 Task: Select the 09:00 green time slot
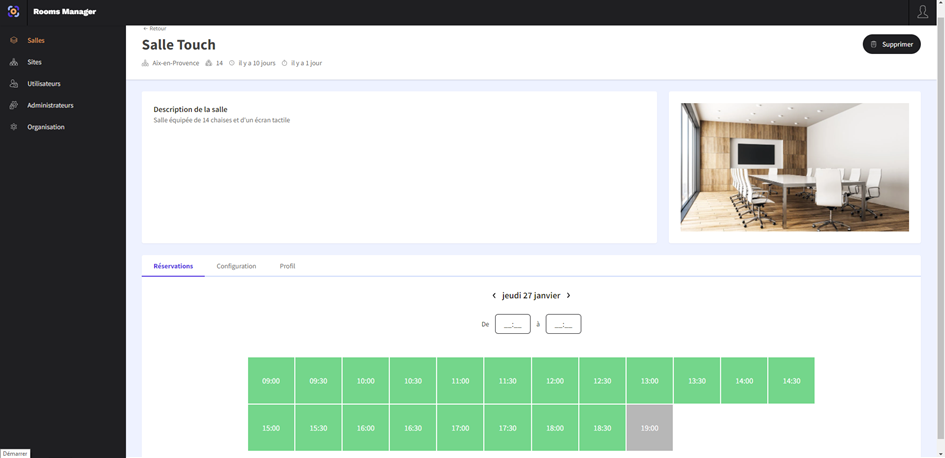271,381
